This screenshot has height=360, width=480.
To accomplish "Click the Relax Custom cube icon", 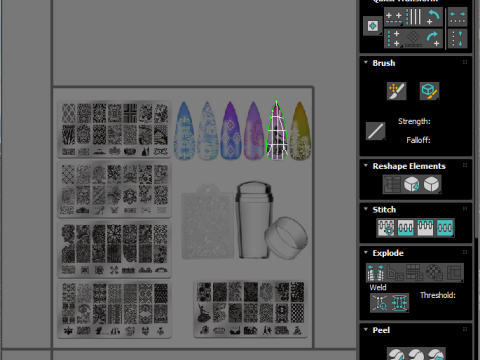I will (x=431, y=184).
